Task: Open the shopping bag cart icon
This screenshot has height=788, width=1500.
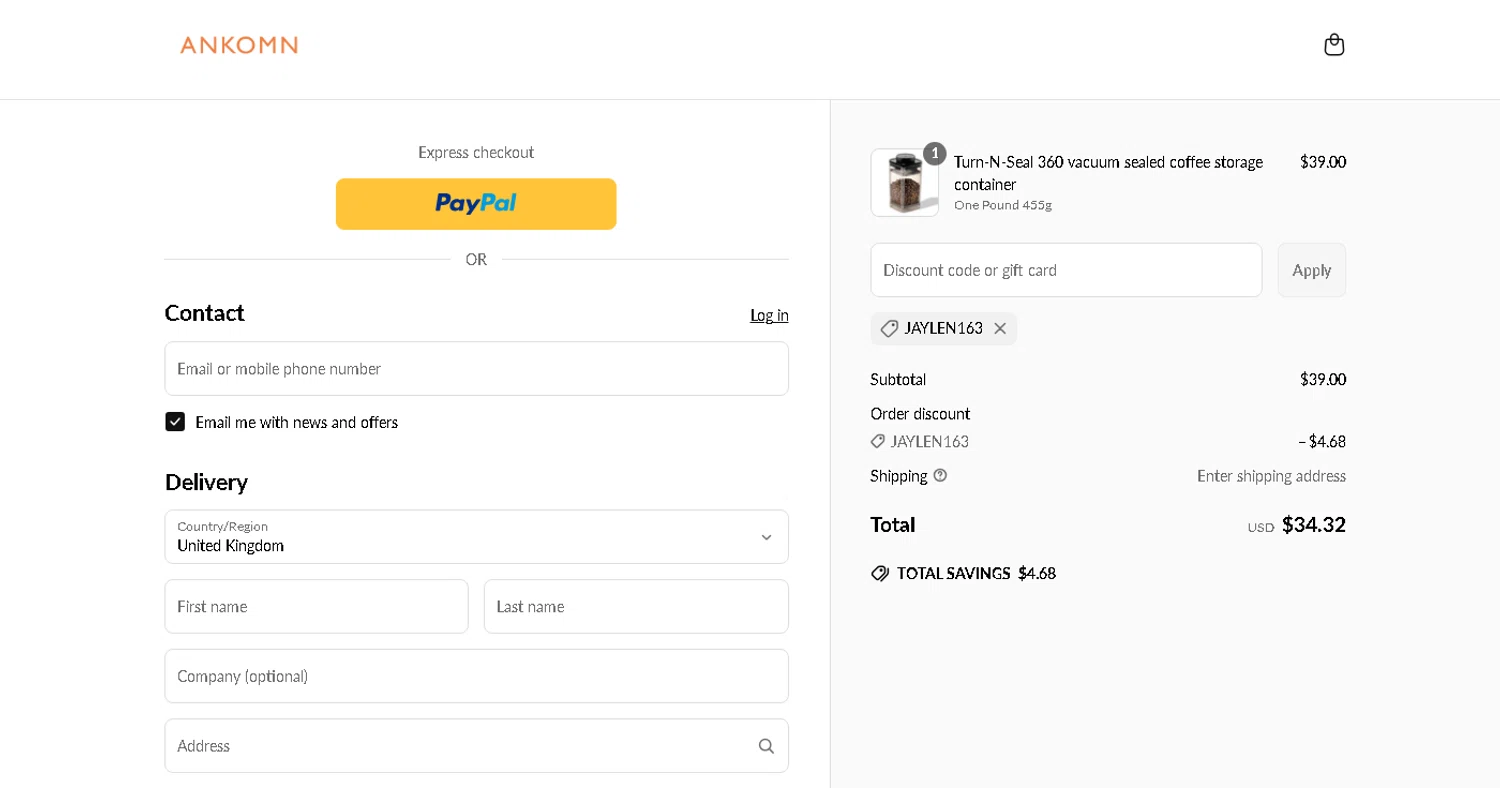Action: [x=1334, y=45]
